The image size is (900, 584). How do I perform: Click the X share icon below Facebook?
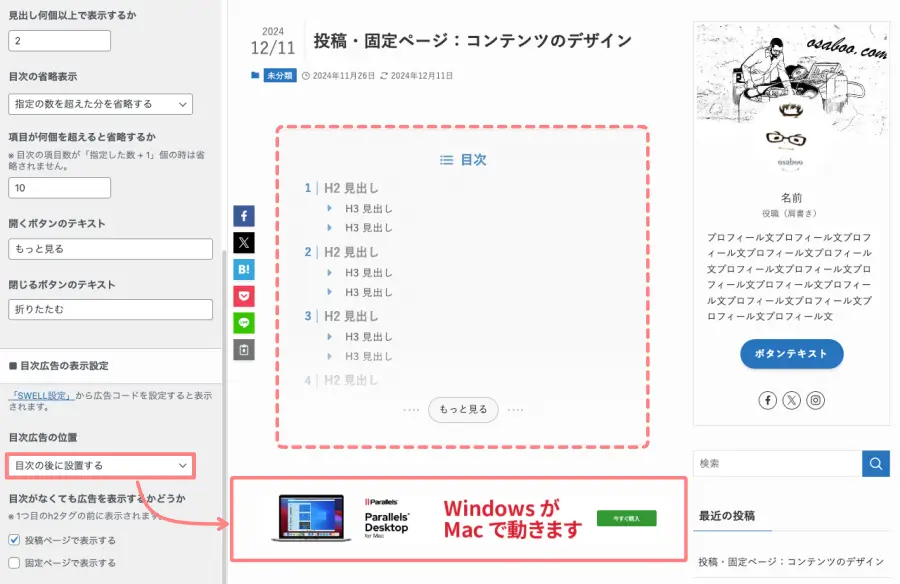click(243, 242)
